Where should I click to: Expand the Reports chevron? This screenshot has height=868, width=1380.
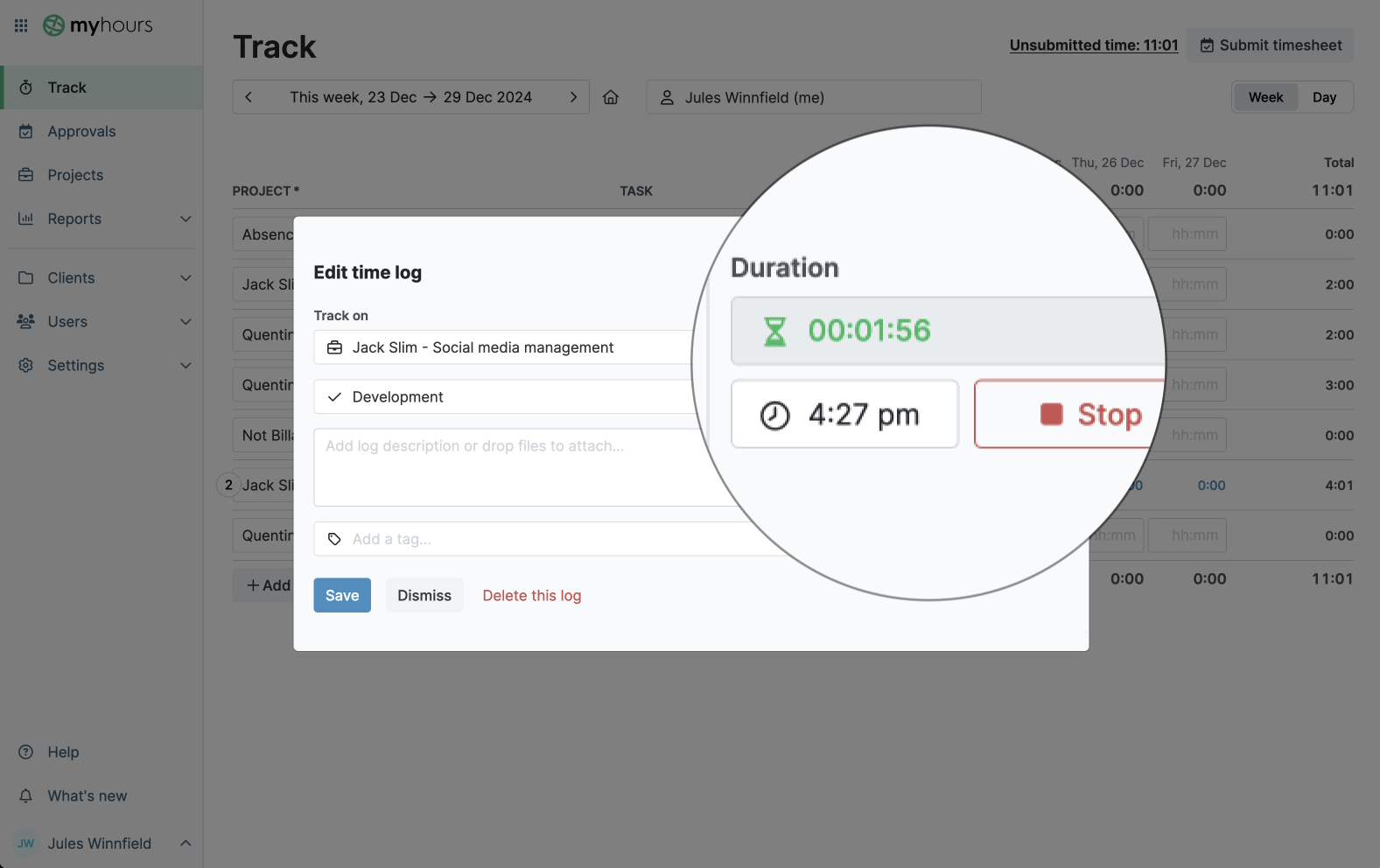coord(186,219)
